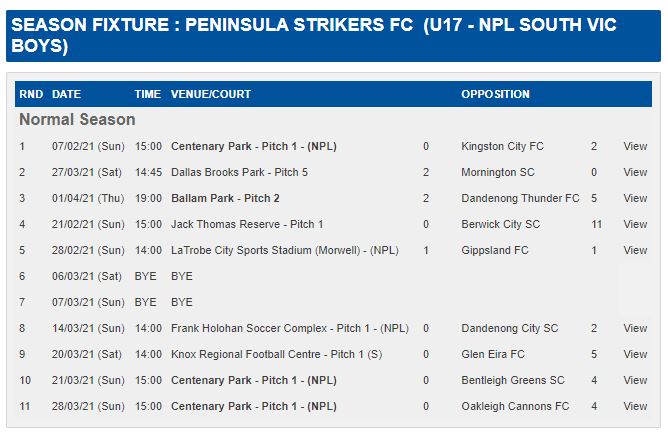Open View link for Mornington SC match

tap(635, 172)
